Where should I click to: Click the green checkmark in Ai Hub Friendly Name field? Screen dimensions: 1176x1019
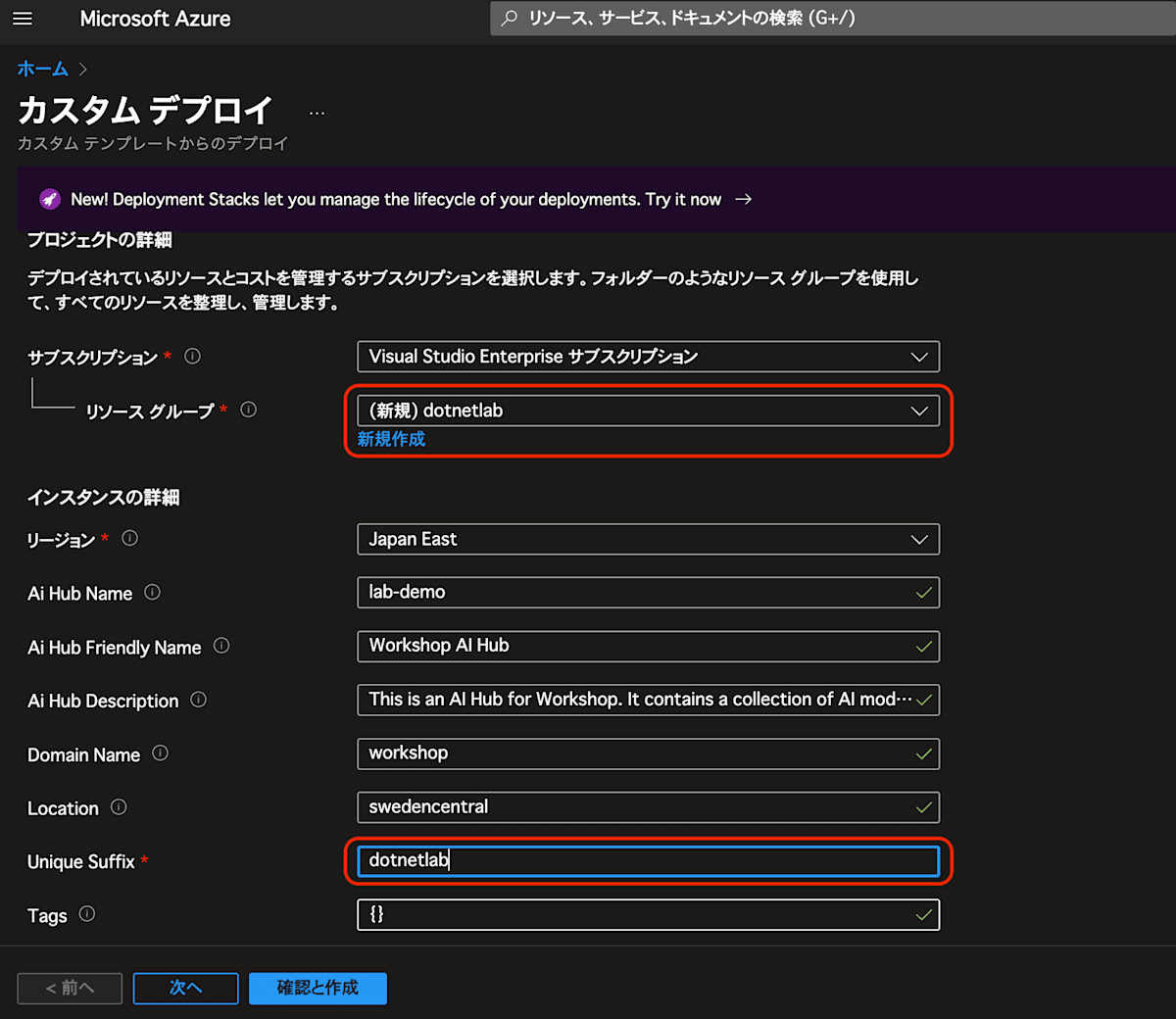923,647
